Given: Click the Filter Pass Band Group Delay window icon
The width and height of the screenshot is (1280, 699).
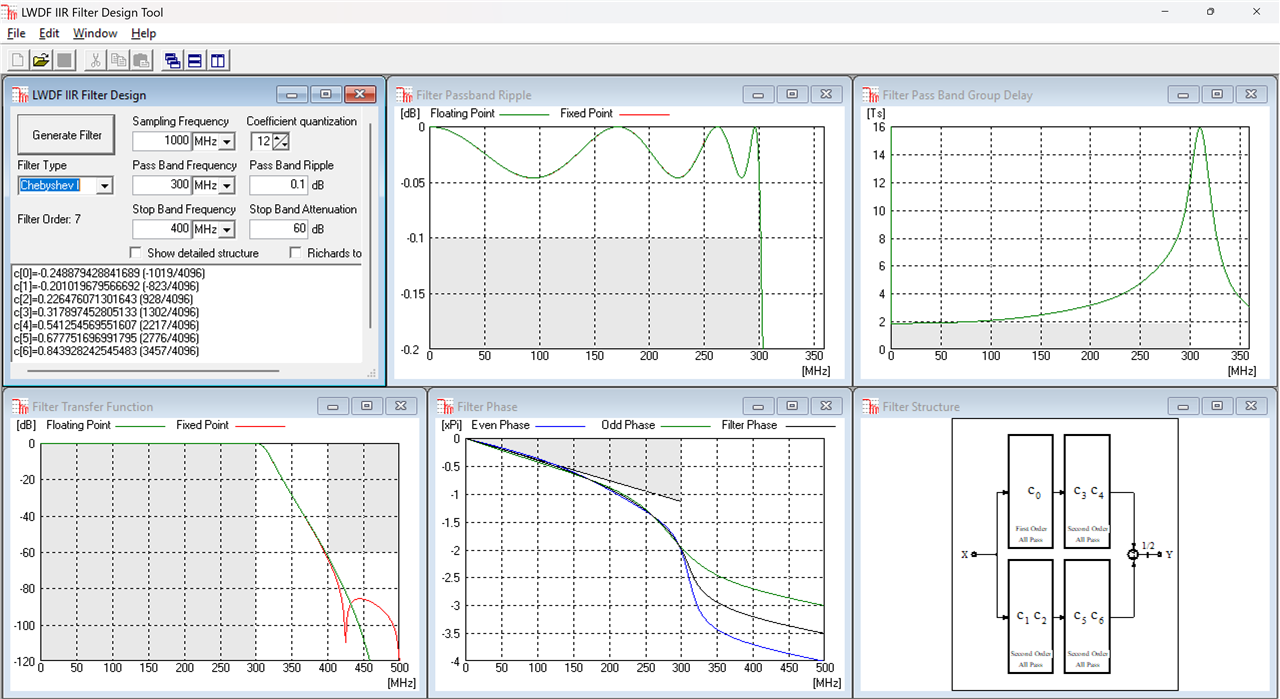Looking at the screenshot, I should pyautogui.click(x=870, y=95).
